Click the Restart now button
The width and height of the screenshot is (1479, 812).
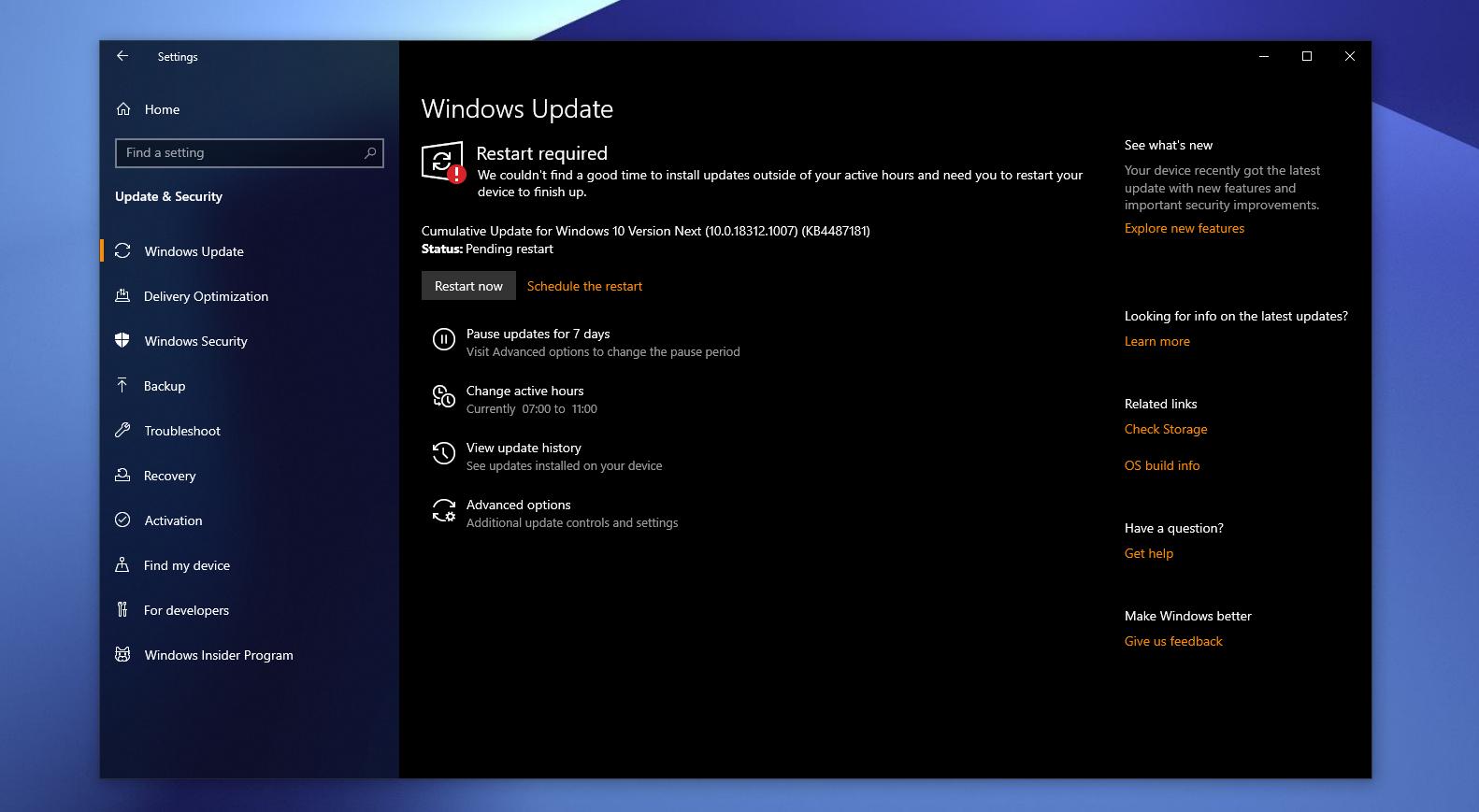(x=468, y=286)
